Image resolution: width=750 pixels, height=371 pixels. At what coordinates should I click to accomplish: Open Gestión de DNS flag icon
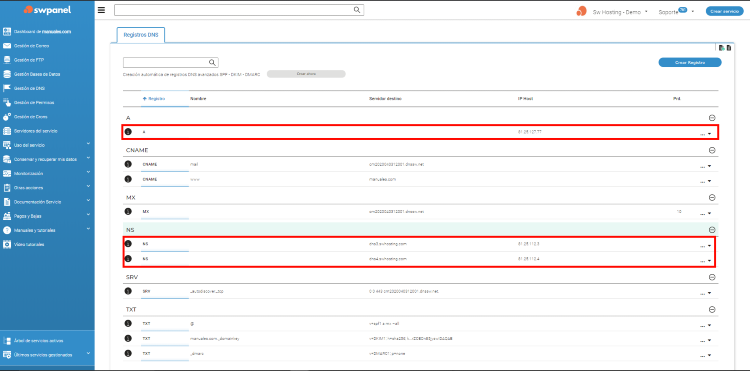point(7,88)
